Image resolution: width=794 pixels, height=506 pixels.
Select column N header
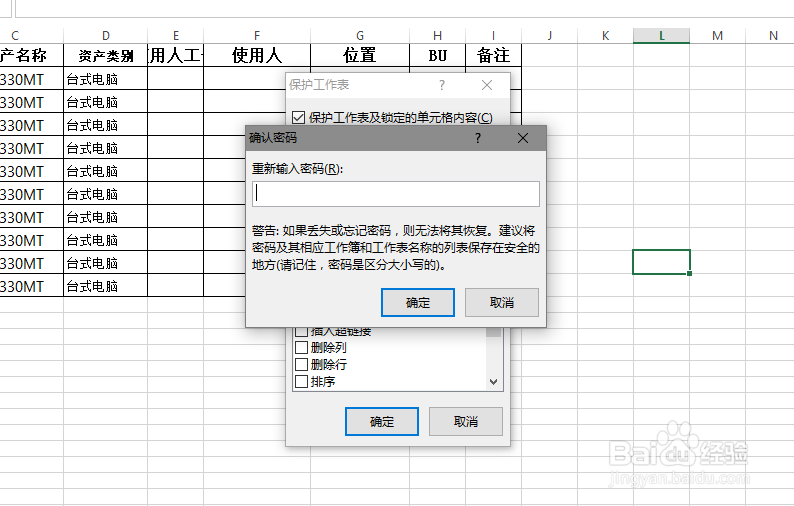tap(772, 35)
